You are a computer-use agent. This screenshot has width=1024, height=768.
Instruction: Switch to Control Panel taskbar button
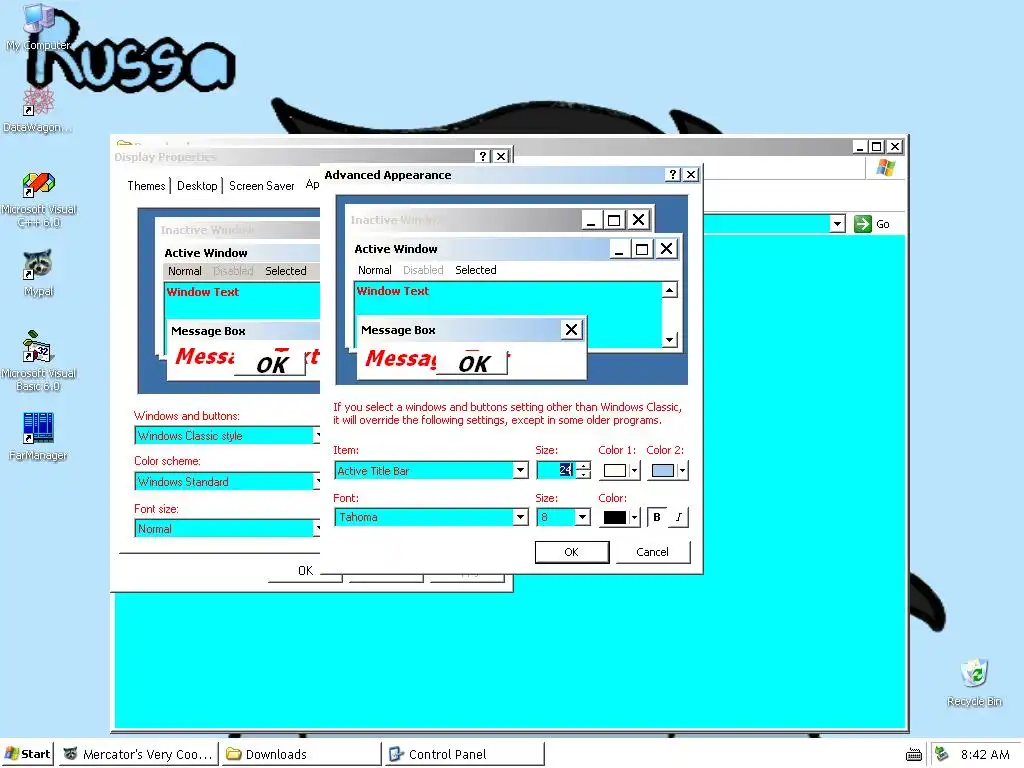464,754
